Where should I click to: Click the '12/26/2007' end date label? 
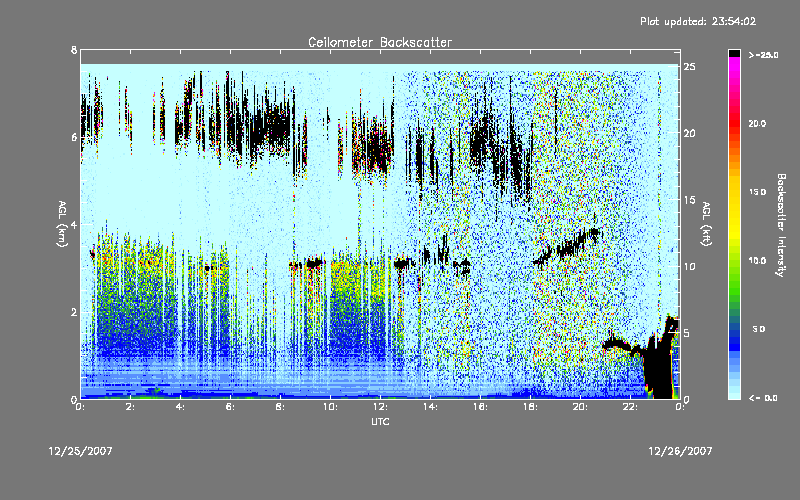(x=680, y=452)
